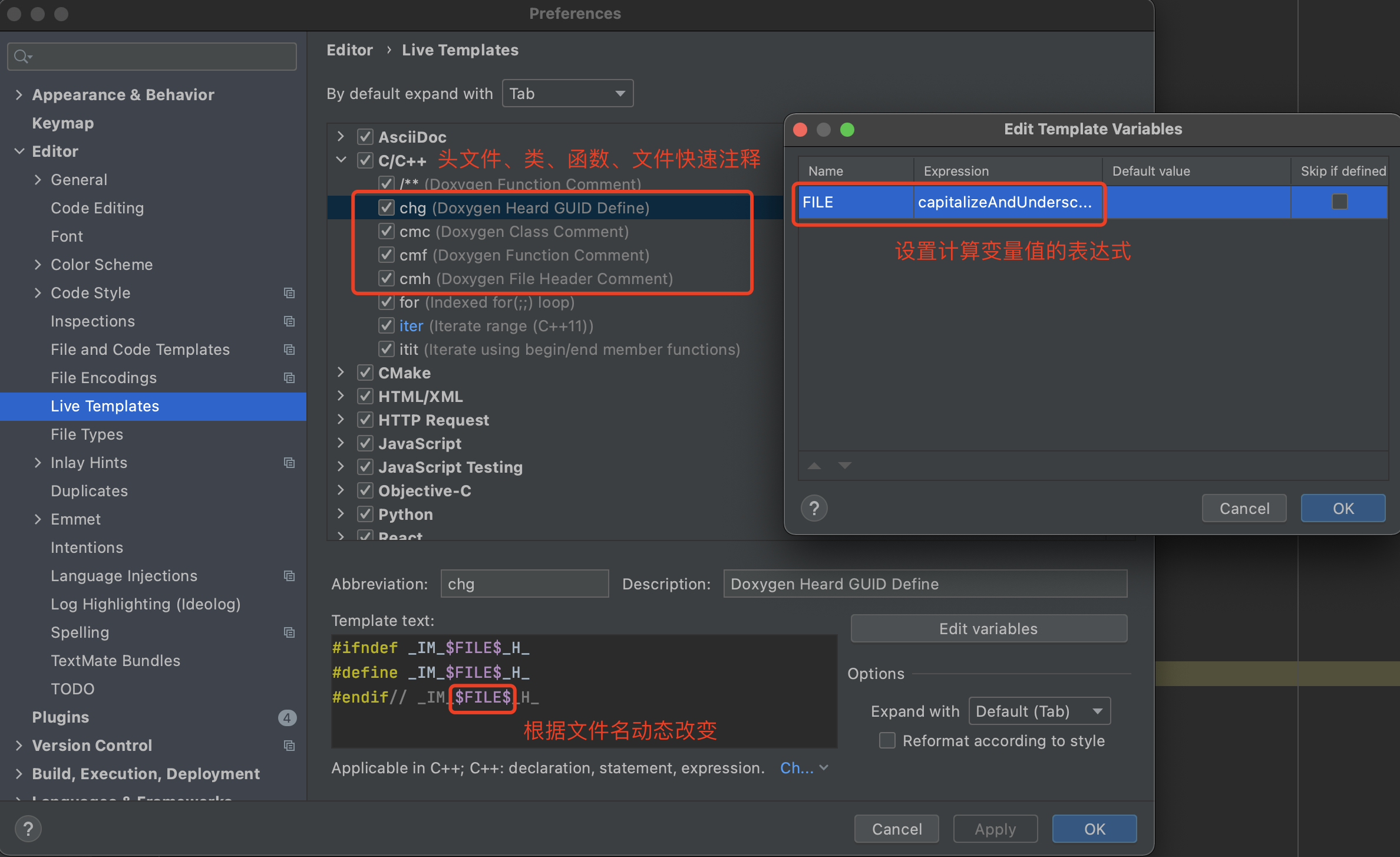Confirm Edit Template Variables with OK

click(1343, 508)
